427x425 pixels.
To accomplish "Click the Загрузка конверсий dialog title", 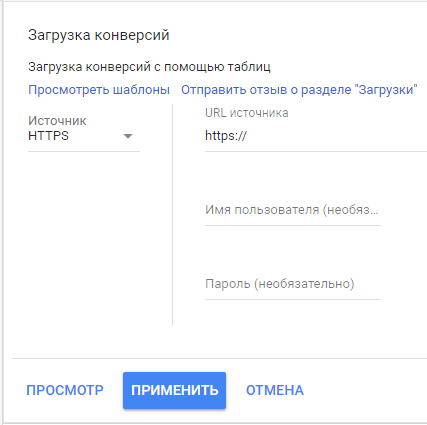I will tap(99, 35).
